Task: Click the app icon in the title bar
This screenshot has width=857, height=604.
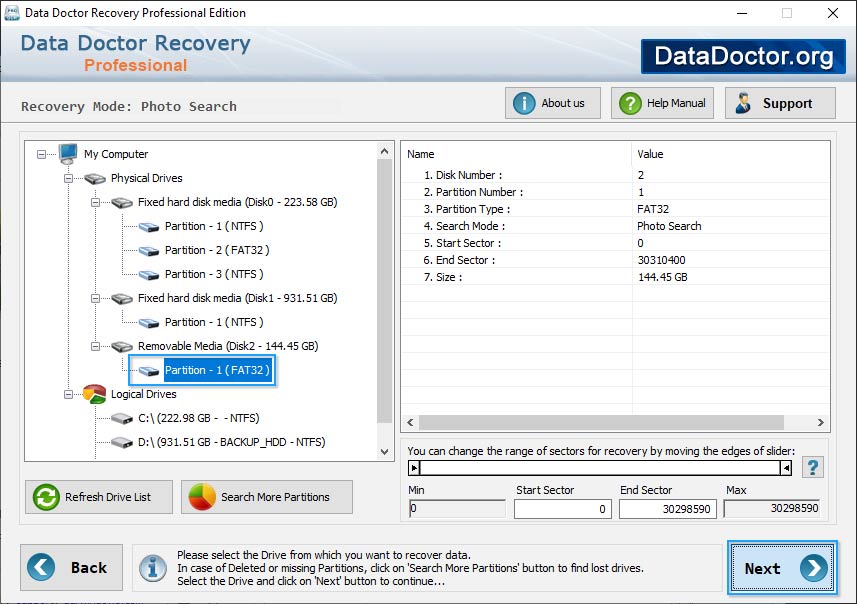Action: pos(11,13)
